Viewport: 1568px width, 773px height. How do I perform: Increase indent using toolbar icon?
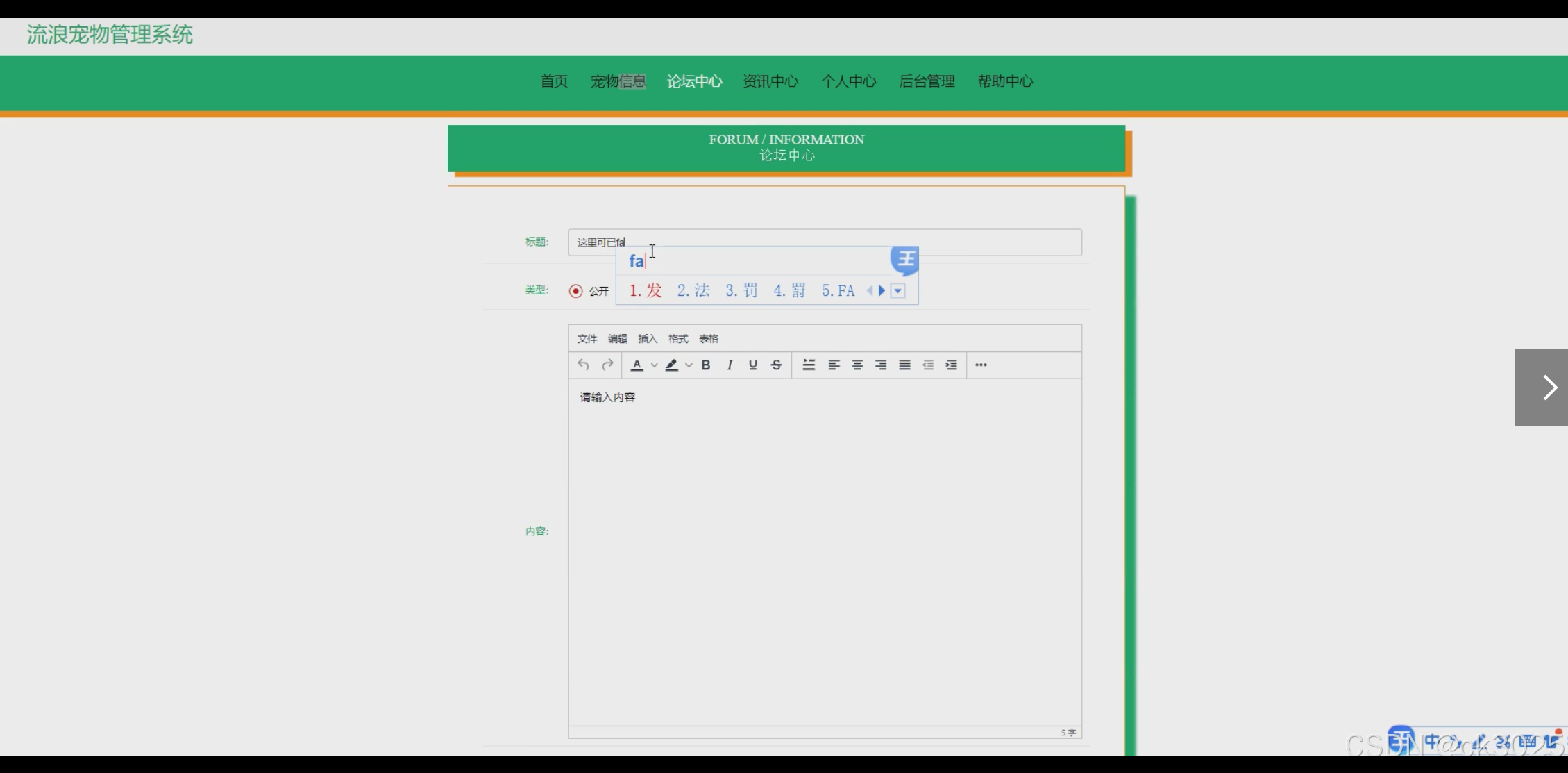[x=952, y=365]
